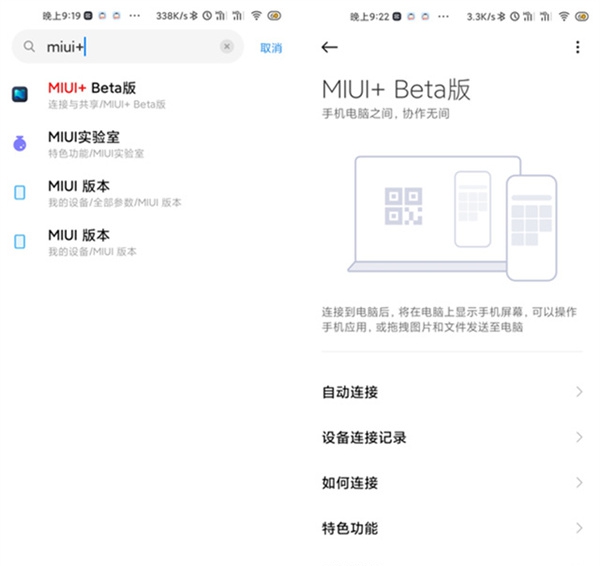Tap the 晚上9:22 clock in status bar
This screenshot has width=600, height=566.
coord(370,17)
